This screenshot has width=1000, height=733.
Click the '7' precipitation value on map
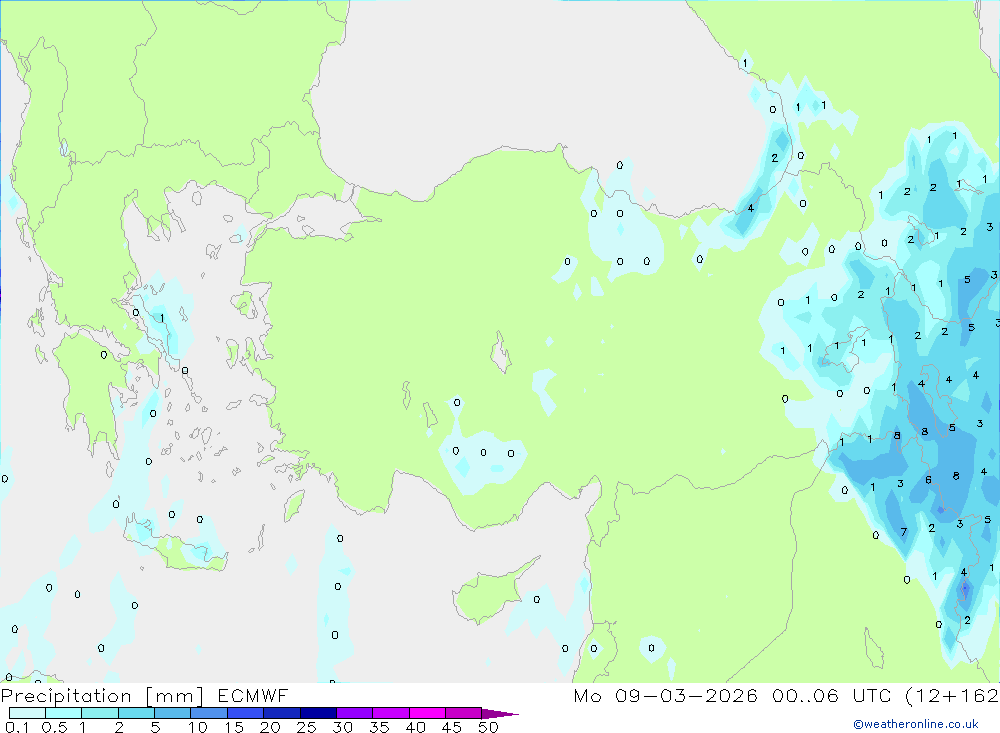click(904, 532)
